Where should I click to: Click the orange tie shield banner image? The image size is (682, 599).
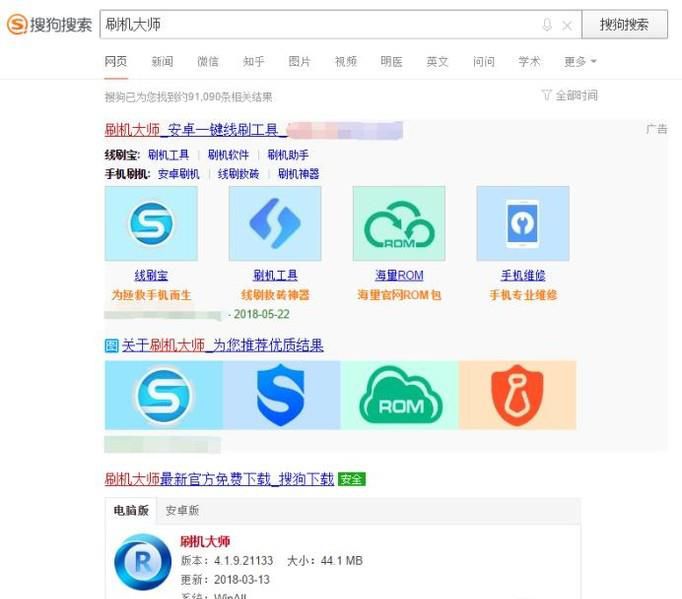pyautogui.click(x=518, y=395)
